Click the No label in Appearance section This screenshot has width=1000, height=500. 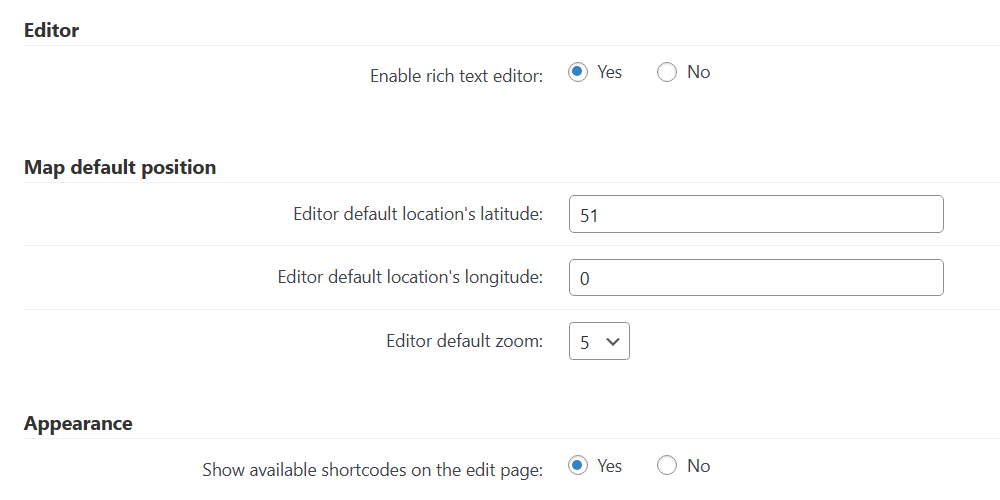(698, 466)
